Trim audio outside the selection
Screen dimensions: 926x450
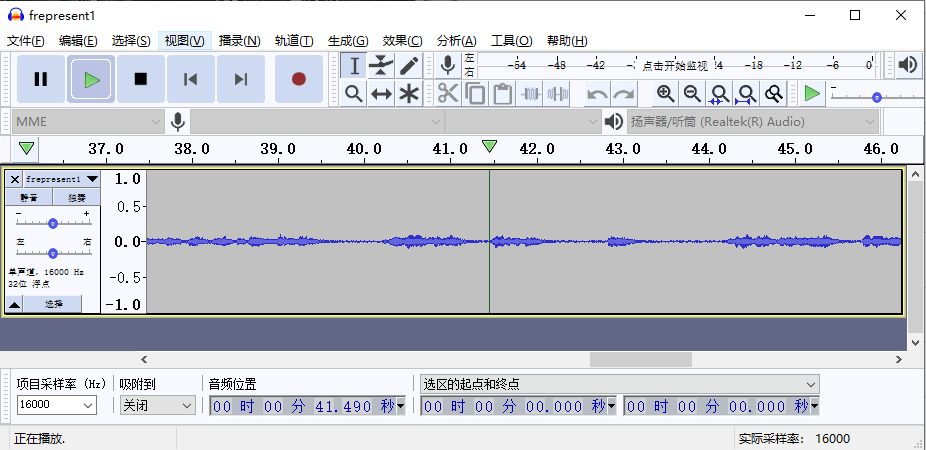[530, 93]
